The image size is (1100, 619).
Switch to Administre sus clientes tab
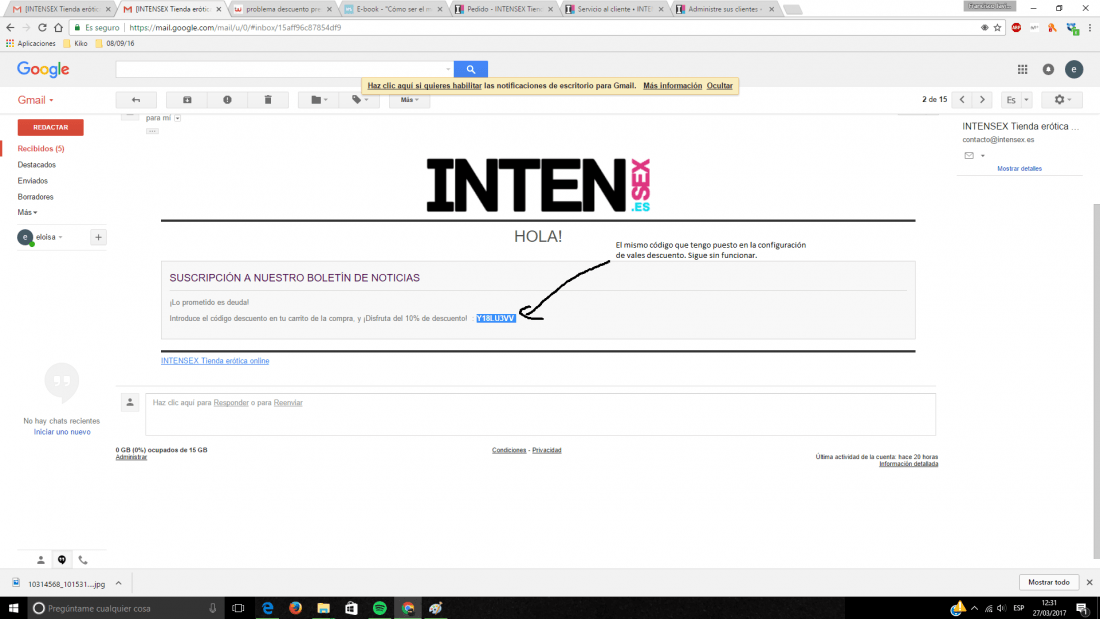point(725,9)
